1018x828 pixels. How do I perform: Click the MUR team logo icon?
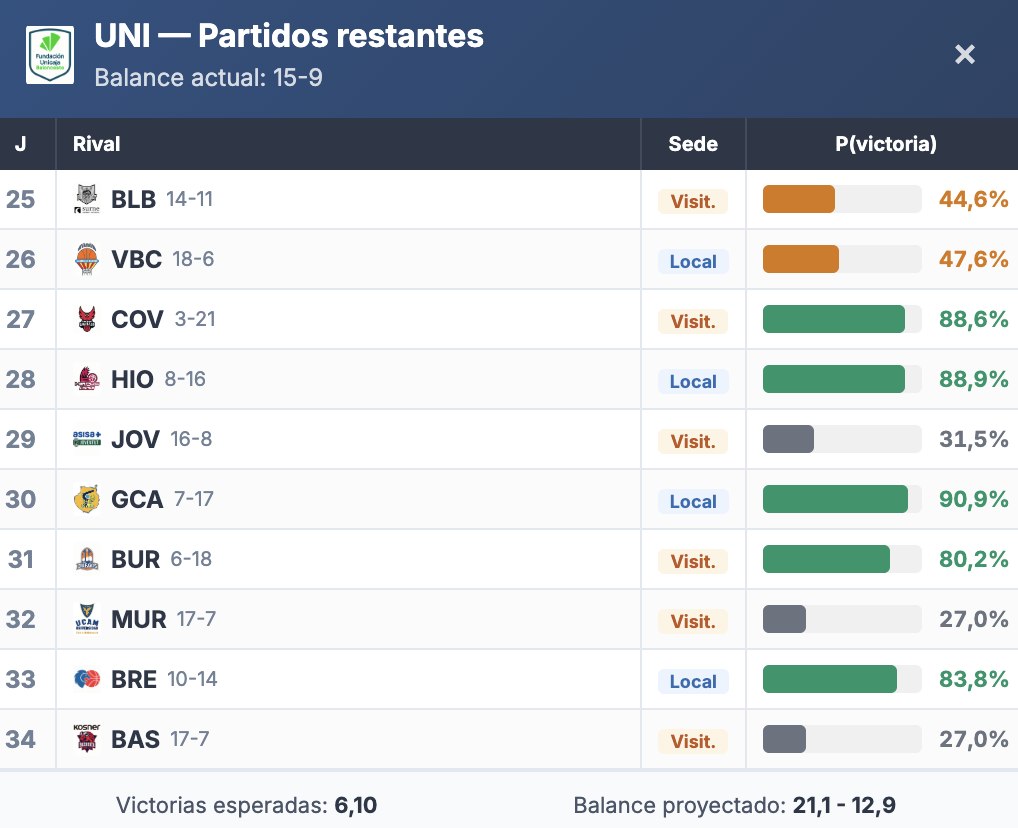click(x=87, y=619)
